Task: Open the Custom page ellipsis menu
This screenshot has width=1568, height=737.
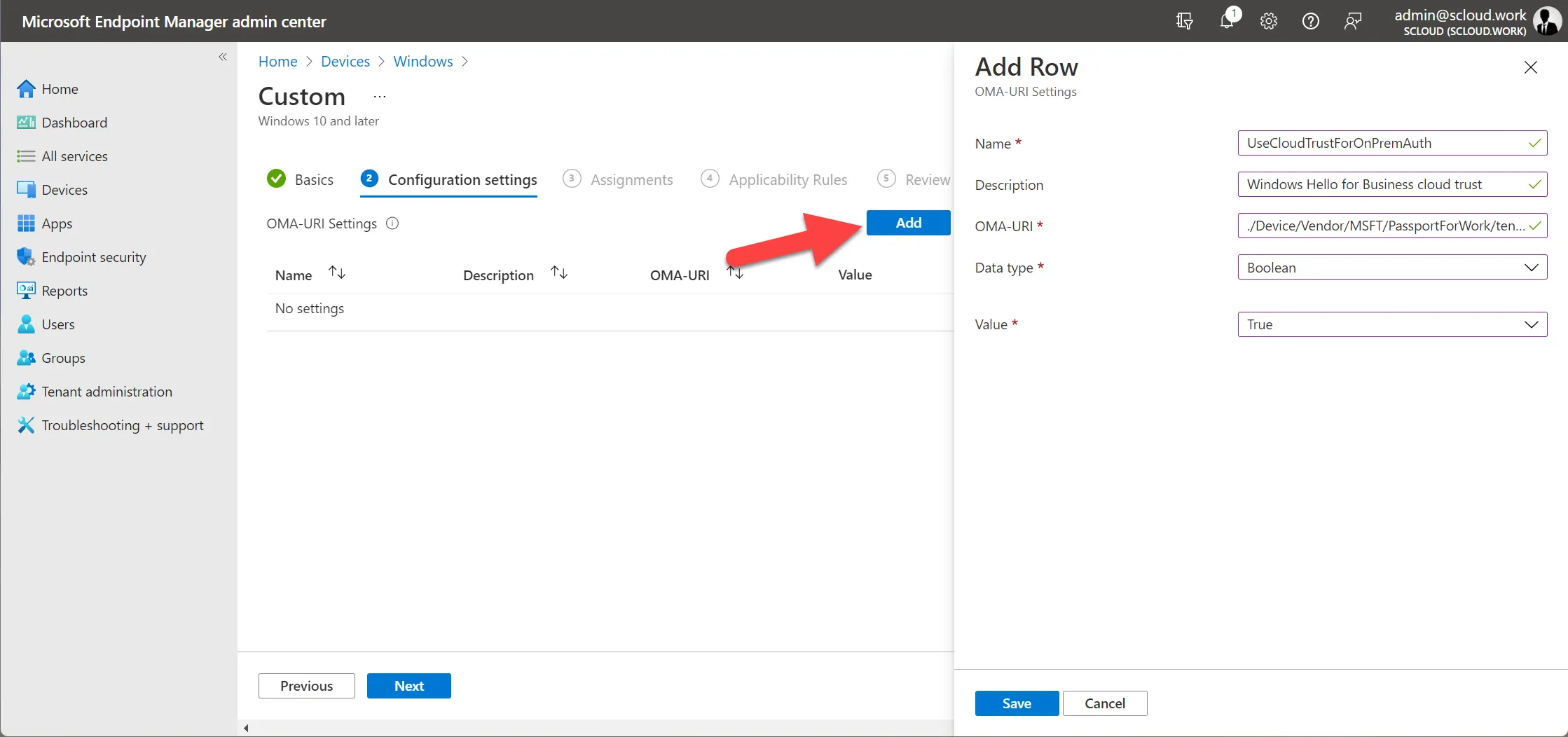Action: pyautogui.click(x=380, y=97)
